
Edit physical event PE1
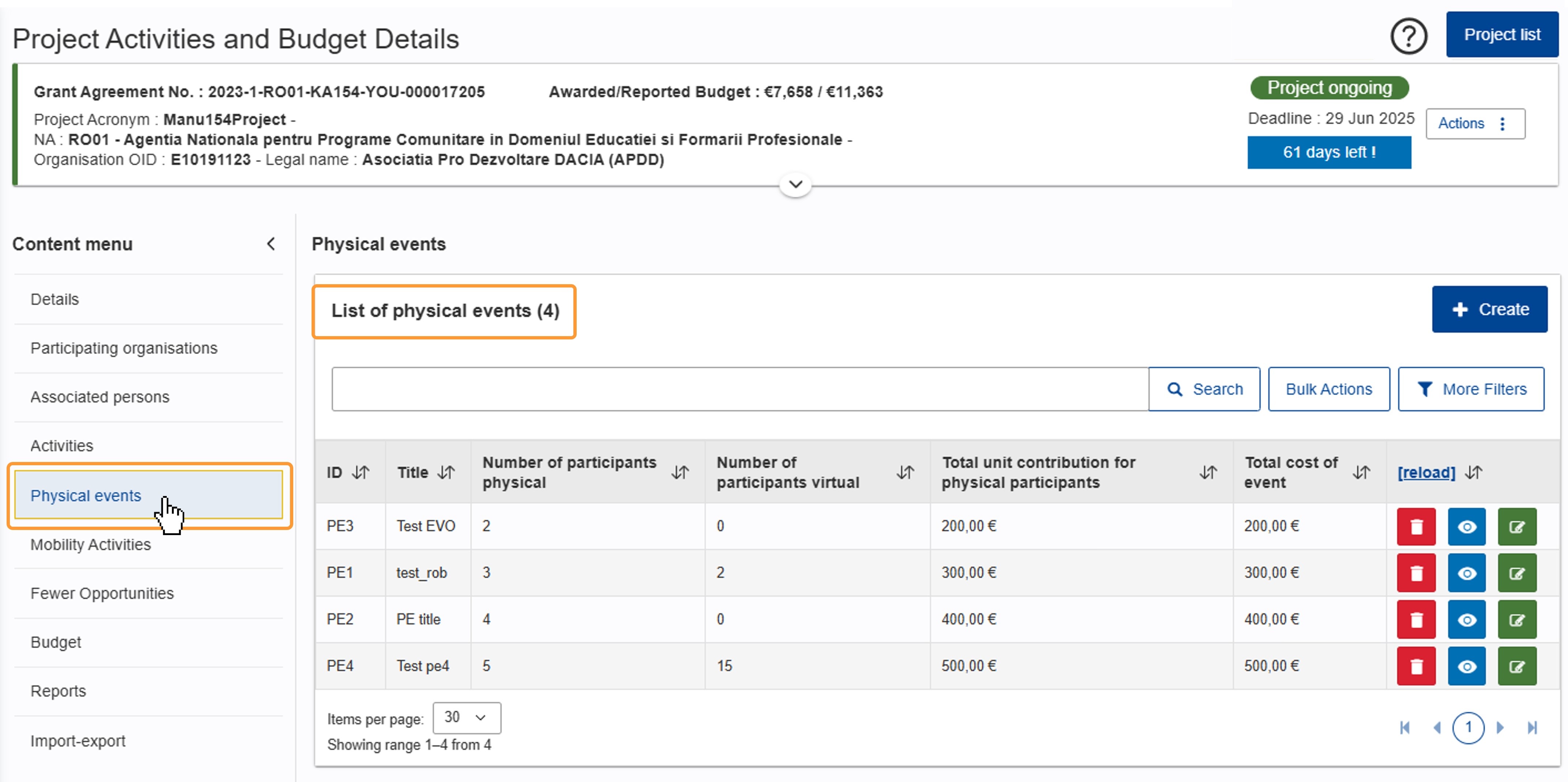point(1517,573)
